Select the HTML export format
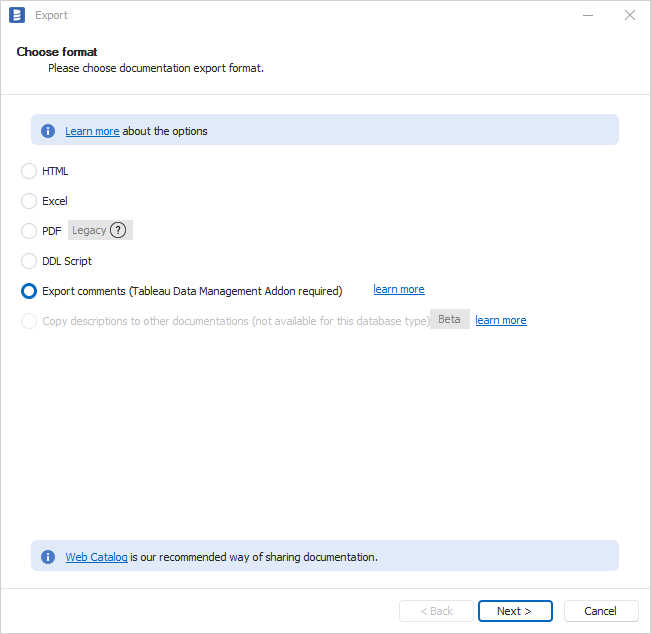Screen dimensions: 651x634 pyautogui.click(x=29, y=171)
